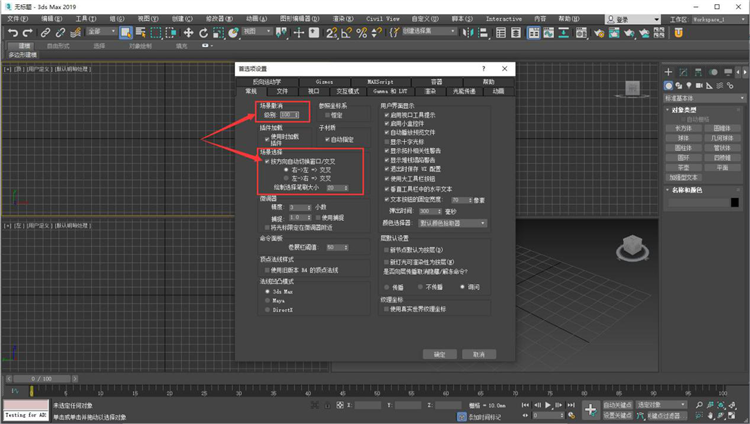Viewport: 750px width, 424px height.
Task: Open the 全部 selection filter dropdown
Action: 102,31
